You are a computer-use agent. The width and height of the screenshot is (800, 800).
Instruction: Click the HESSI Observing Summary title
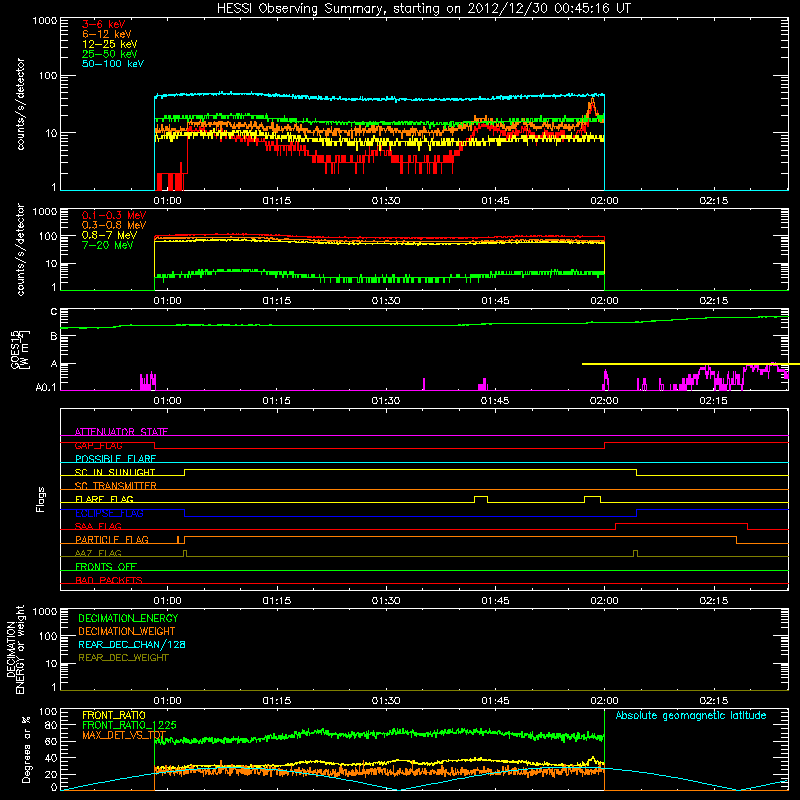[x=423, y=8]
